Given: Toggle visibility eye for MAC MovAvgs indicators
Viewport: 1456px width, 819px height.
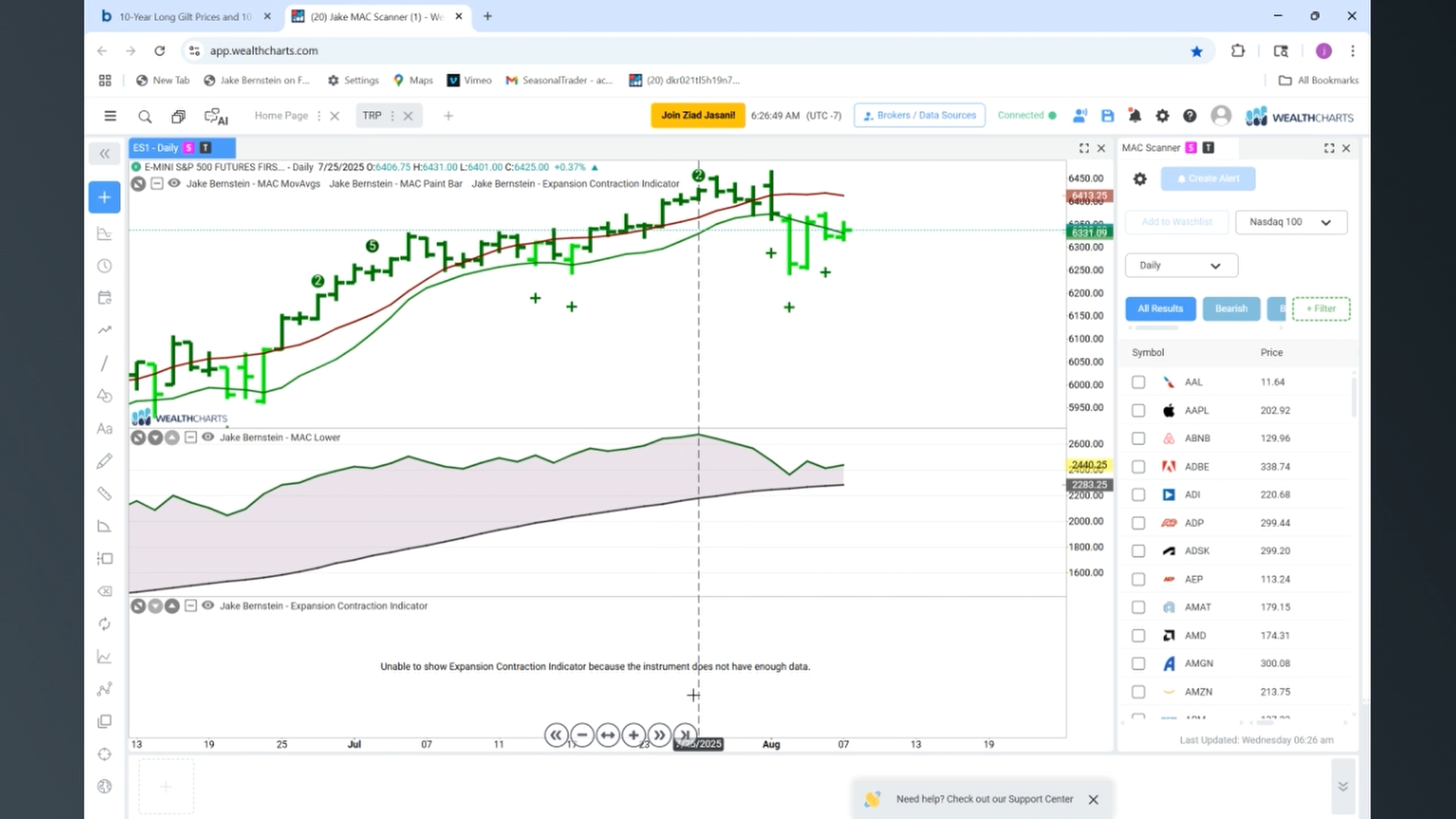Looking at the screenshot, I should pos(174,184).
